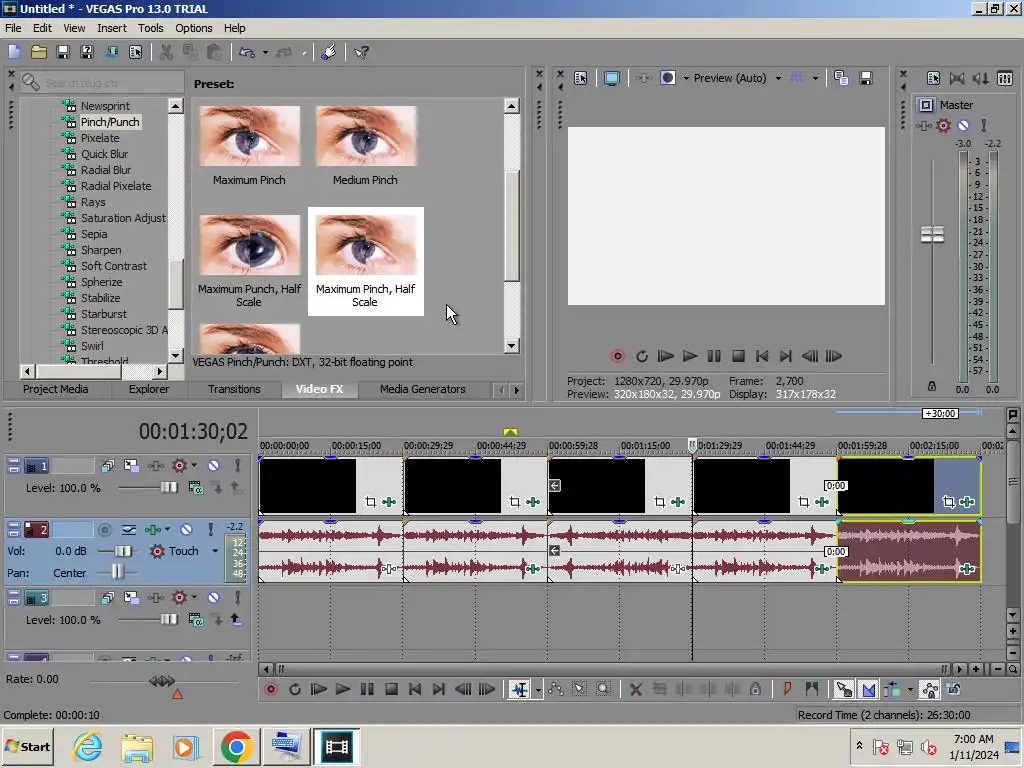
Task: Open Google Chrome from the taskbar
Action: click(236, 746)
